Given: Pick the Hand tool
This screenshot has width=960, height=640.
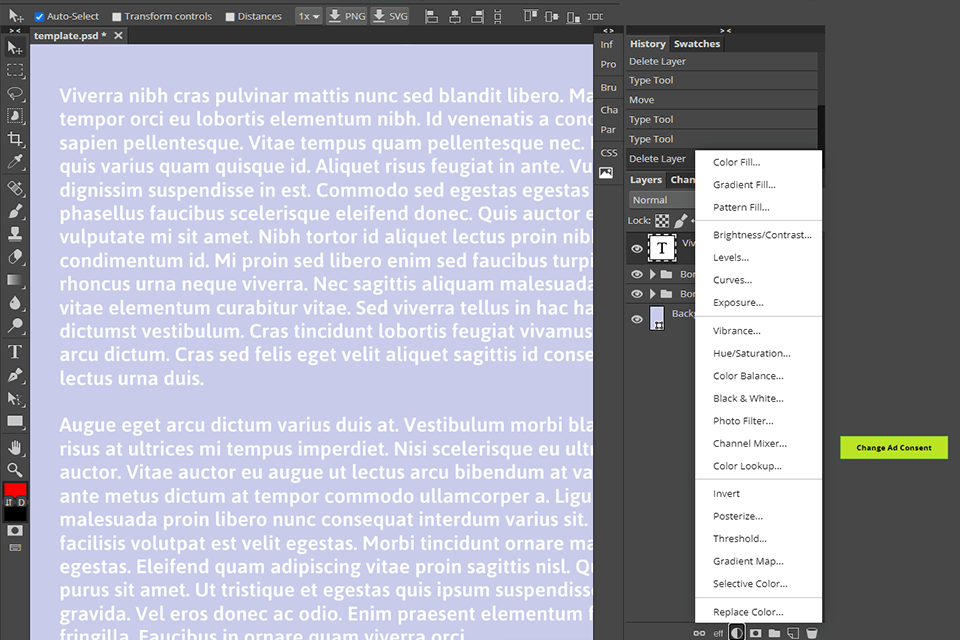Looking at the screenshot, I should [x=15, y=445].
